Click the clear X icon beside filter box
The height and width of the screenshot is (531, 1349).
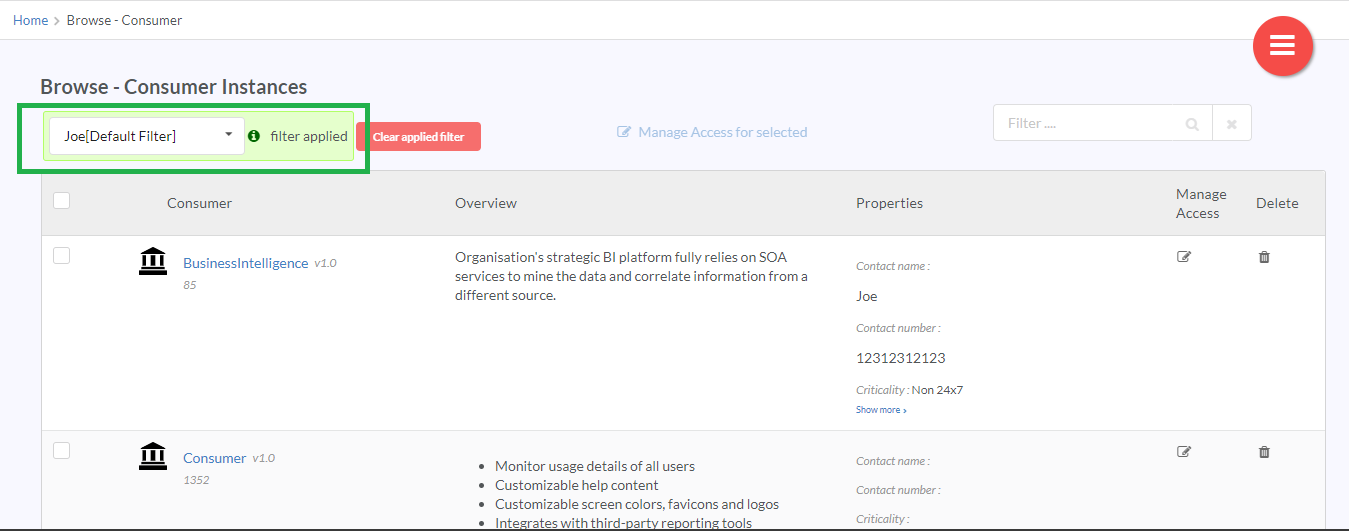tap(1232, 124)
